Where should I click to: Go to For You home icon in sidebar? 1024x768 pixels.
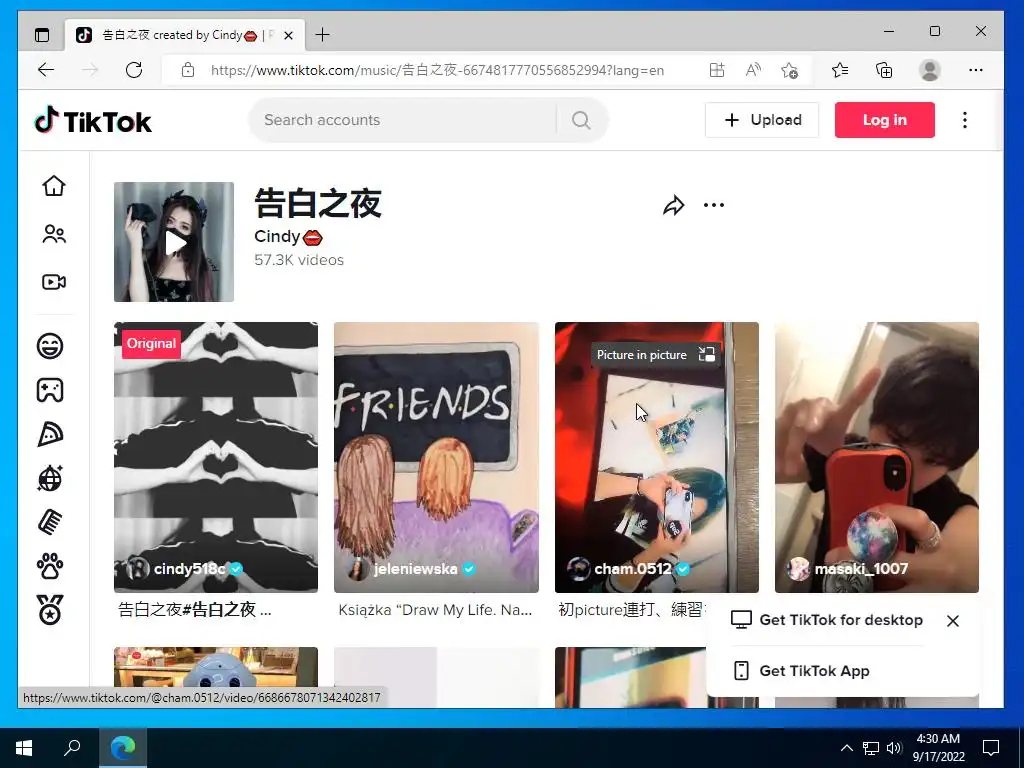pyautogui.click(x=54, y=185)
